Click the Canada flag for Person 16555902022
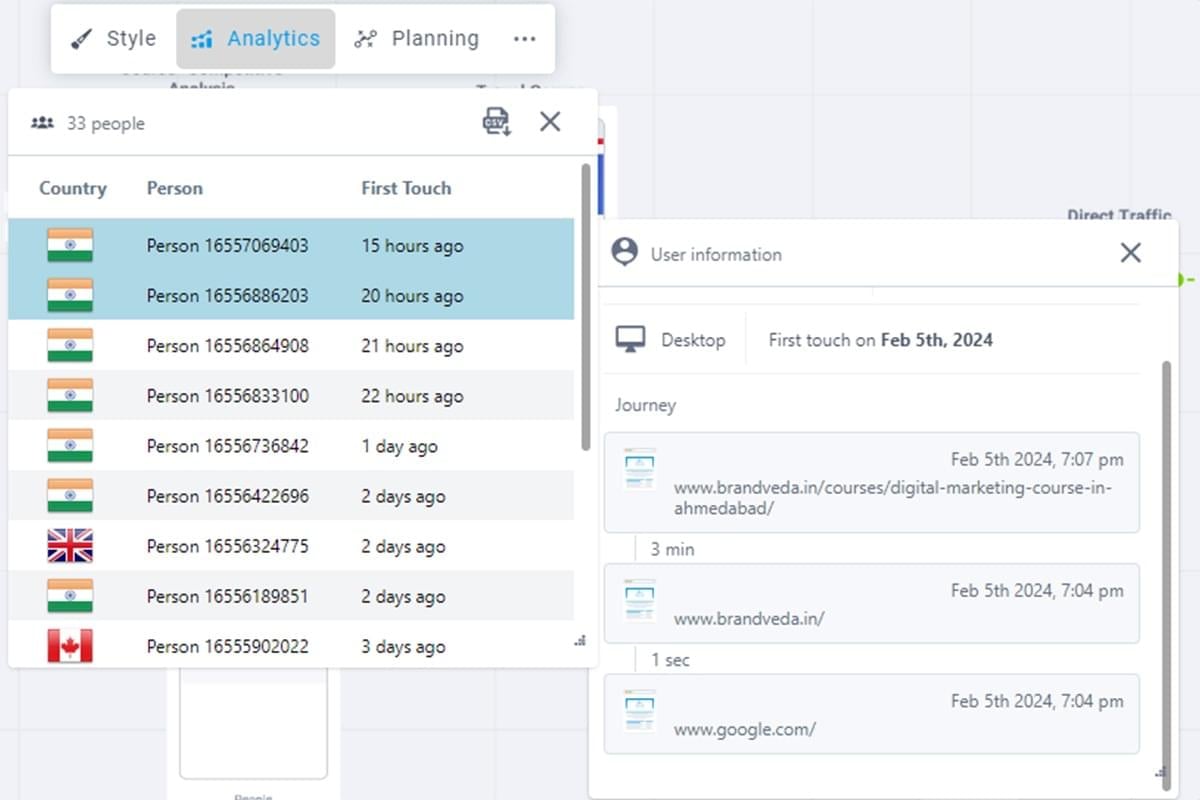Viewport: 1200px width, 800px height. pyautogui.click(x=70, y=646)
